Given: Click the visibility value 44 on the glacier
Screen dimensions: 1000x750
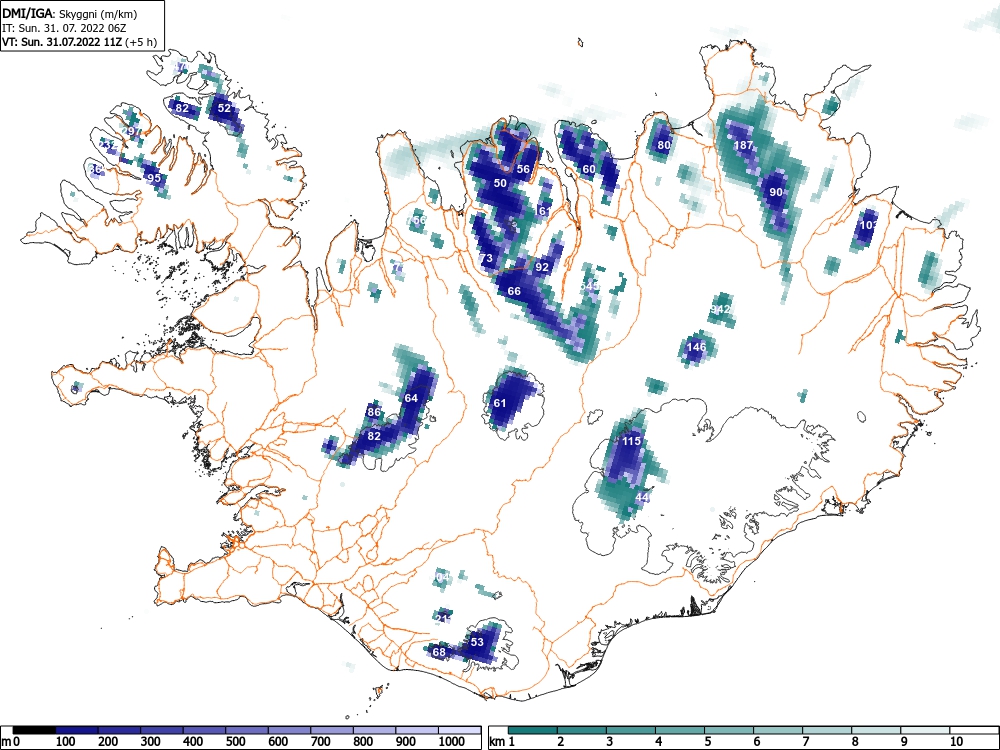Looking at the screenshot, I should point(642,497).
